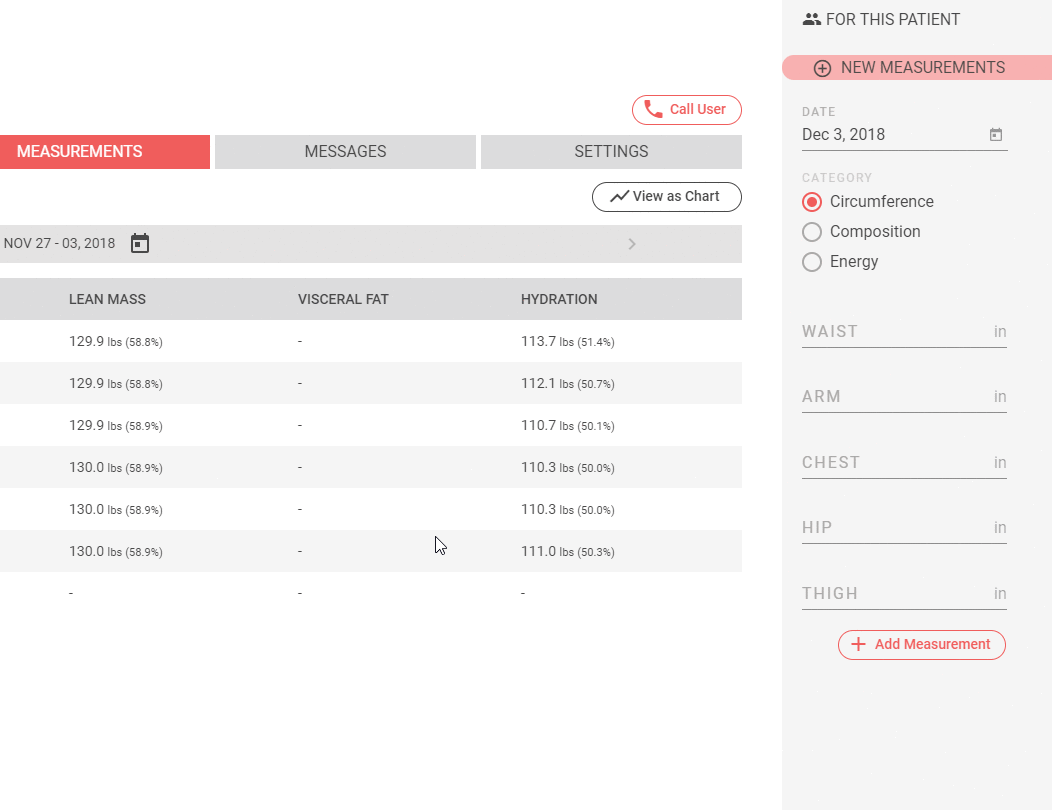
Task: Expand the Nov 27 - 03, 2018 date range
Action: click(x=60, y=243)
